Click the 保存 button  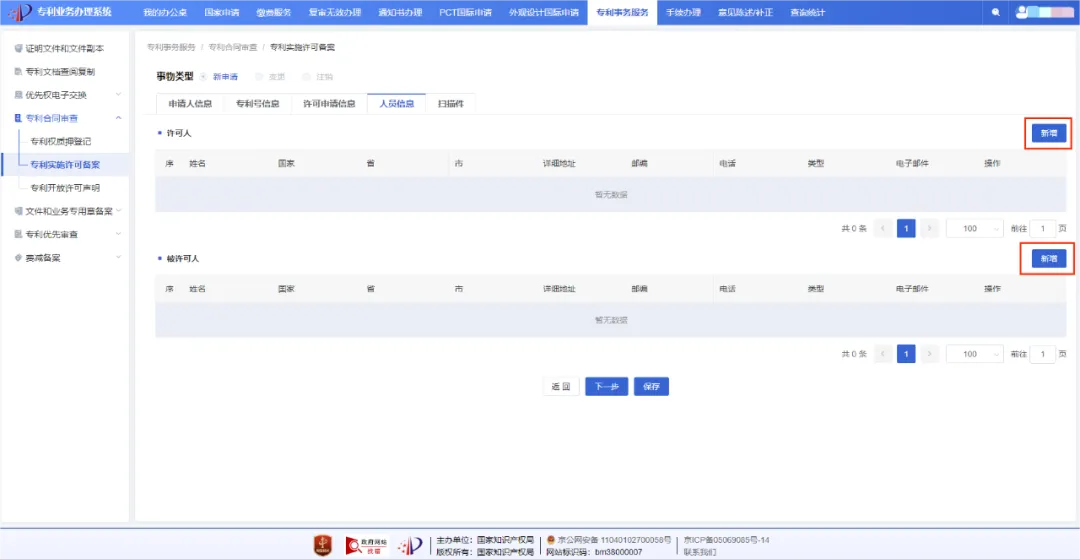652,387
